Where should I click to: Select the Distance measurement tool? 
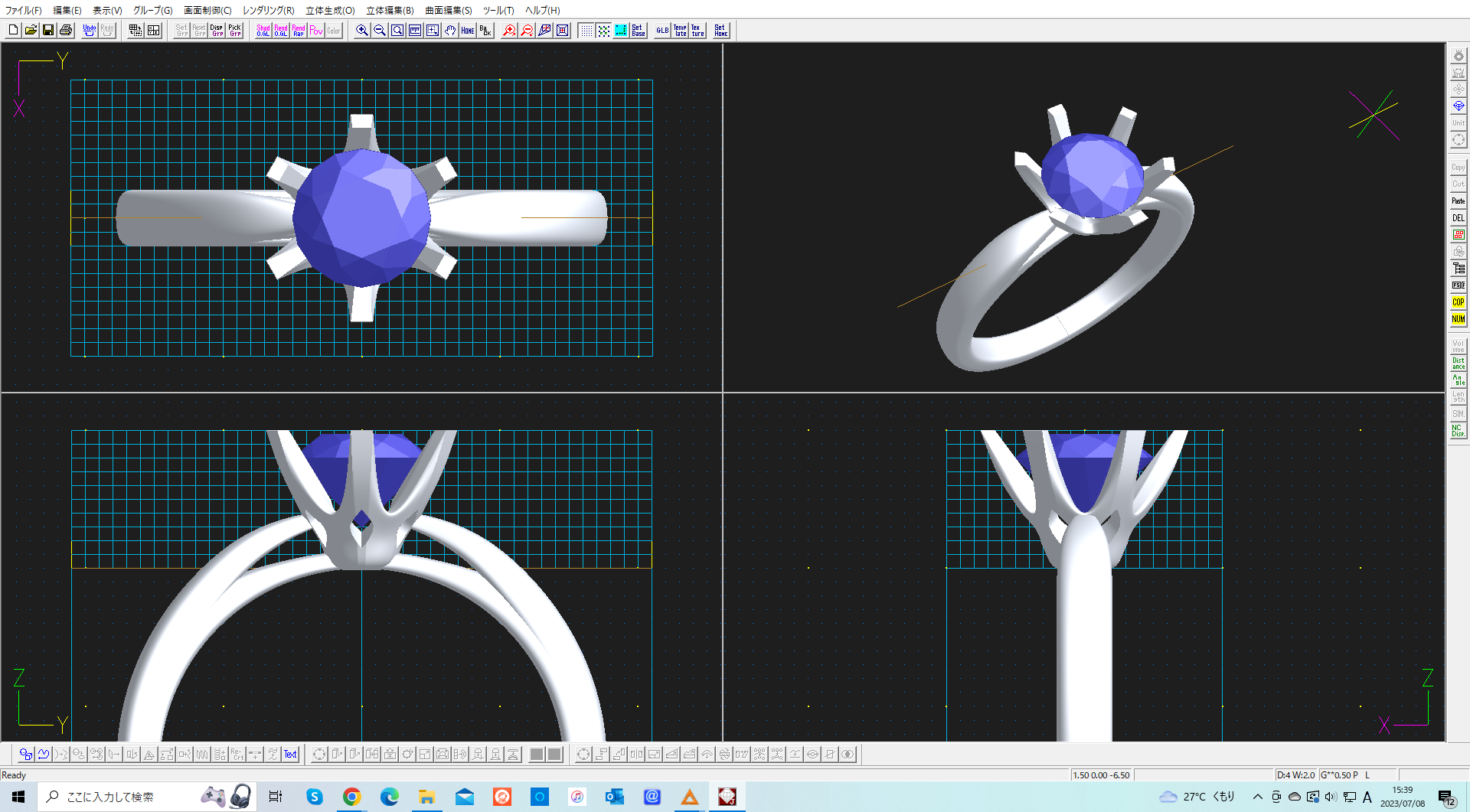pyautogui.click(x=1458, y=364)
